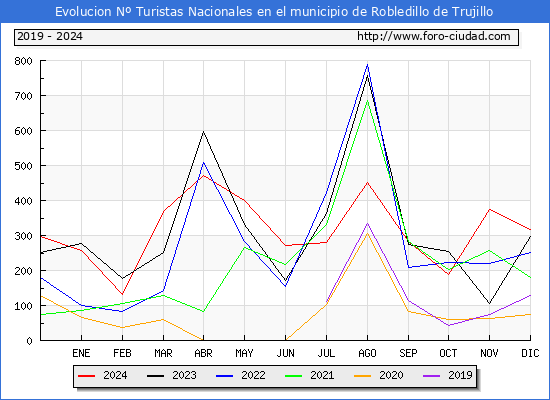The height and width of the screenshot is (400, 550).
Task: Click the 400 value on the y-axis
Action: point(24,201)
